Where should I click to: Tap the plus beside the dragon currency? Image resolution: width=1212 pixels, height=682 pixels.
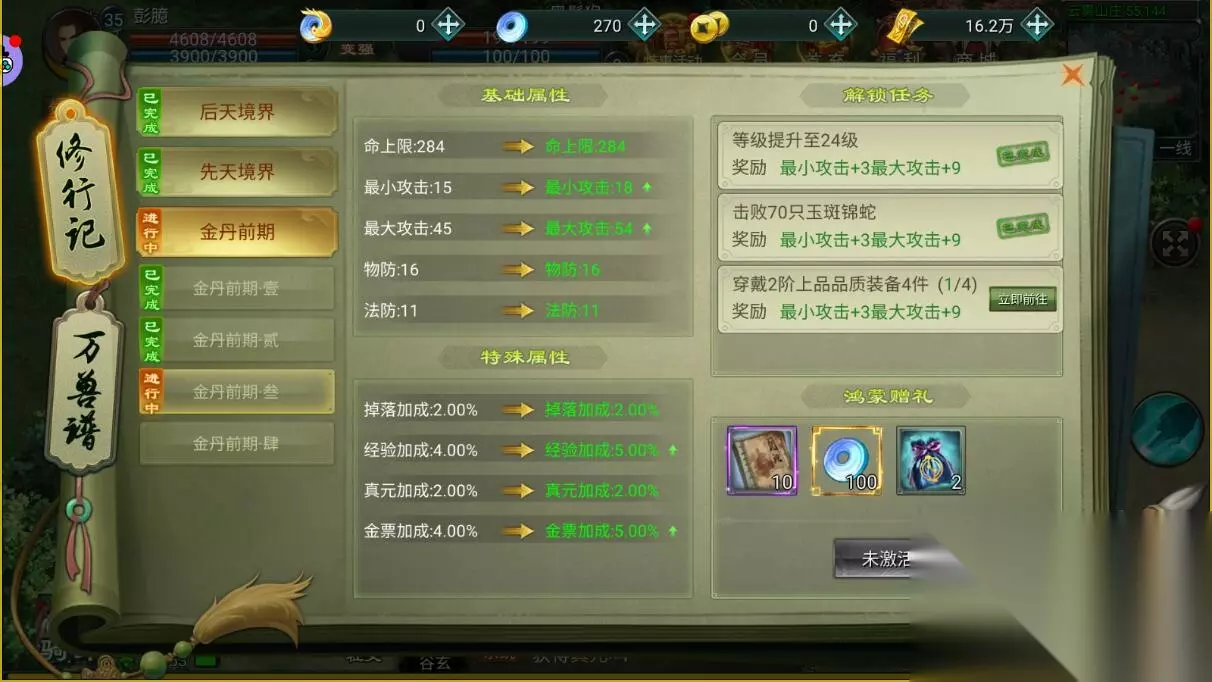[x=447, y=25]
